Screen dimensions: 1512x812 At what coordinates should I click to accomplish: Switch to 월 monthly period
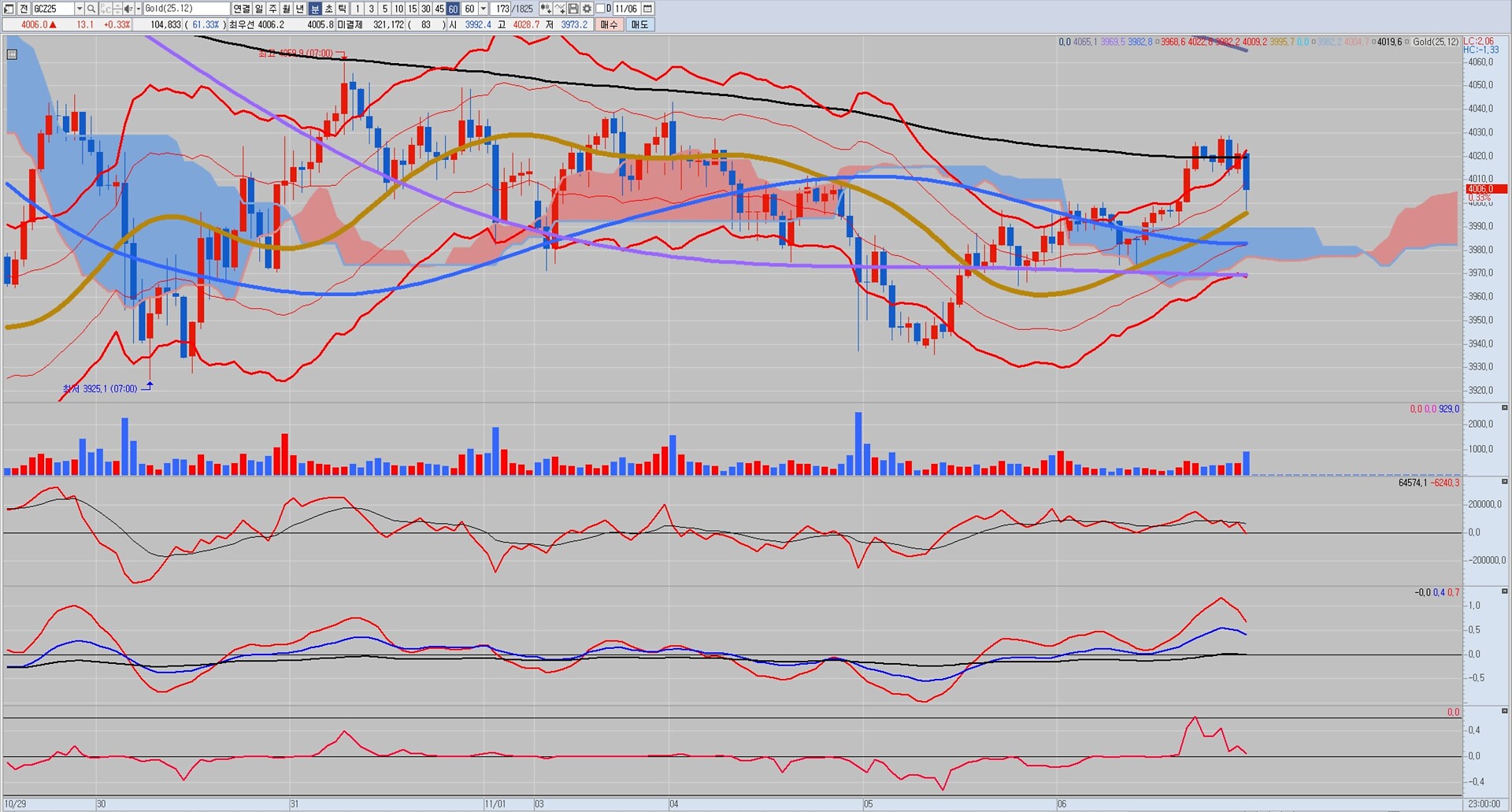tap(286, 9)
